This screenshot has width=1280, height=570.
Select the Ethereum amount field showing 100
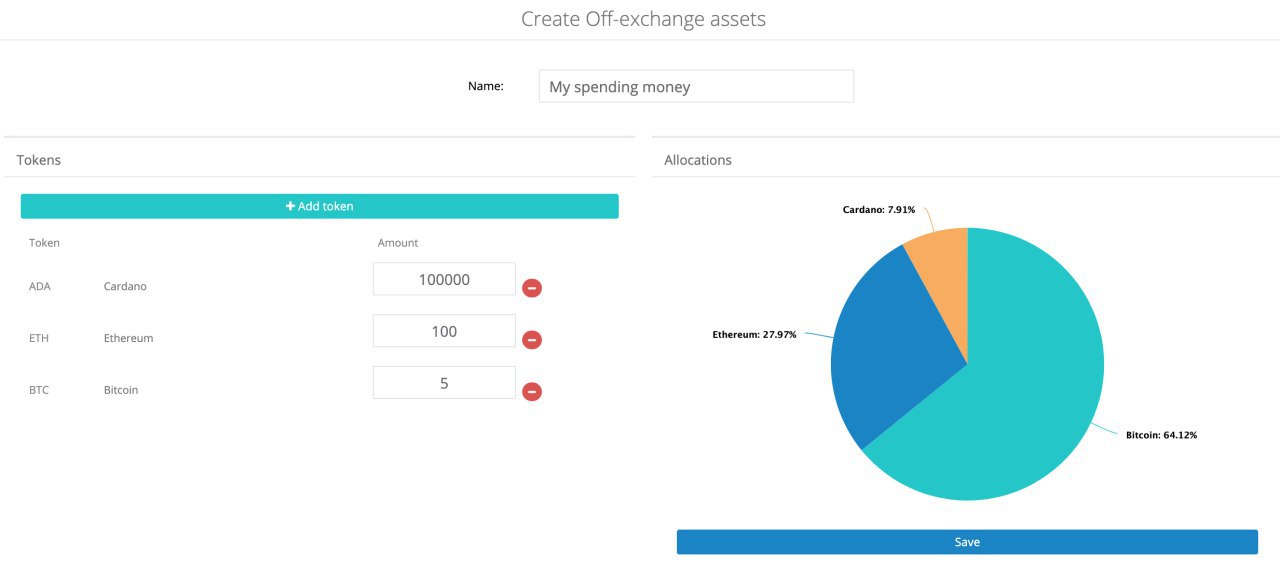coord(444,331)
